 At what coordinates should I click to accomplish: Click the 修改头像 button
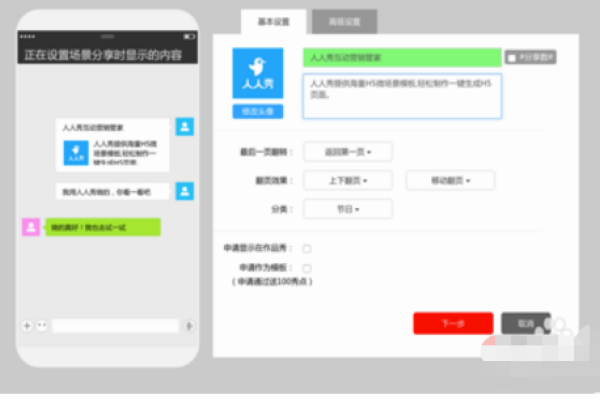(x=258, y=111)
